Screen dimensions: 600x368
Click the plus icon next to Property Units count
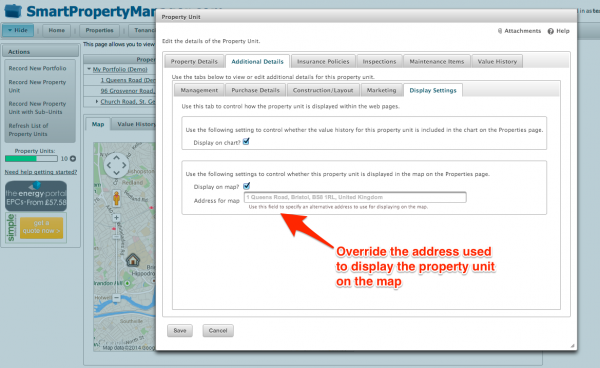(73, 158)
